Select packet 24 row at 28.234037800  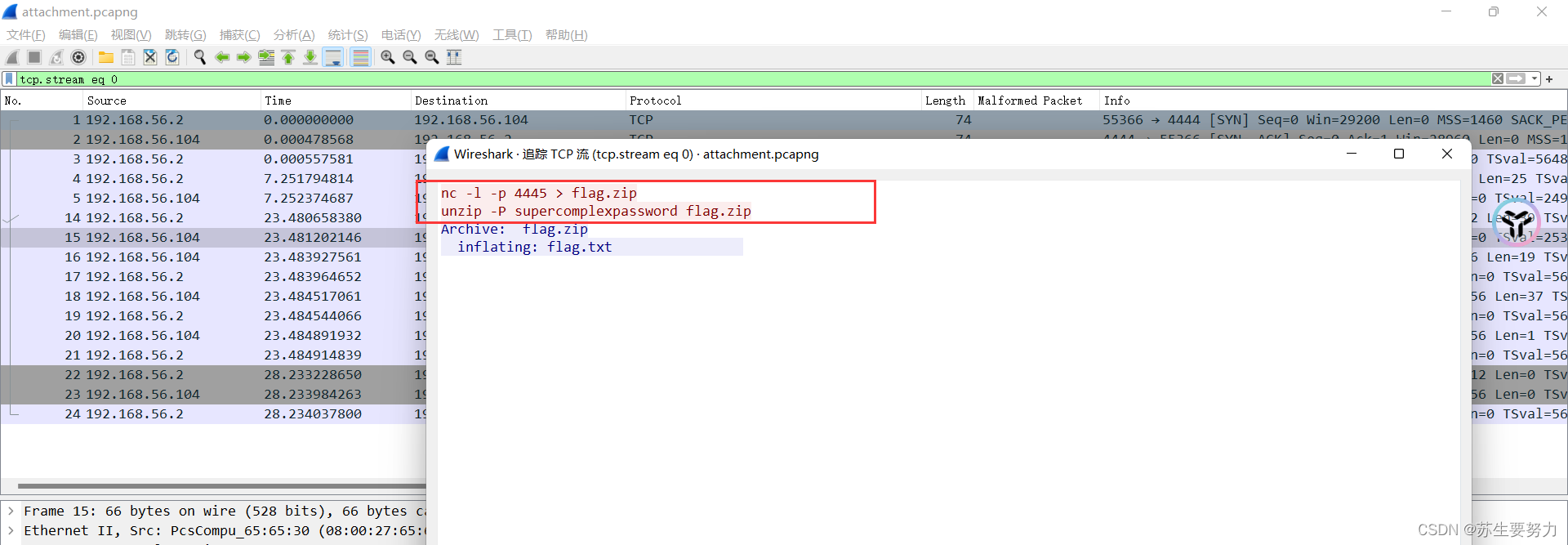point(212,414)
